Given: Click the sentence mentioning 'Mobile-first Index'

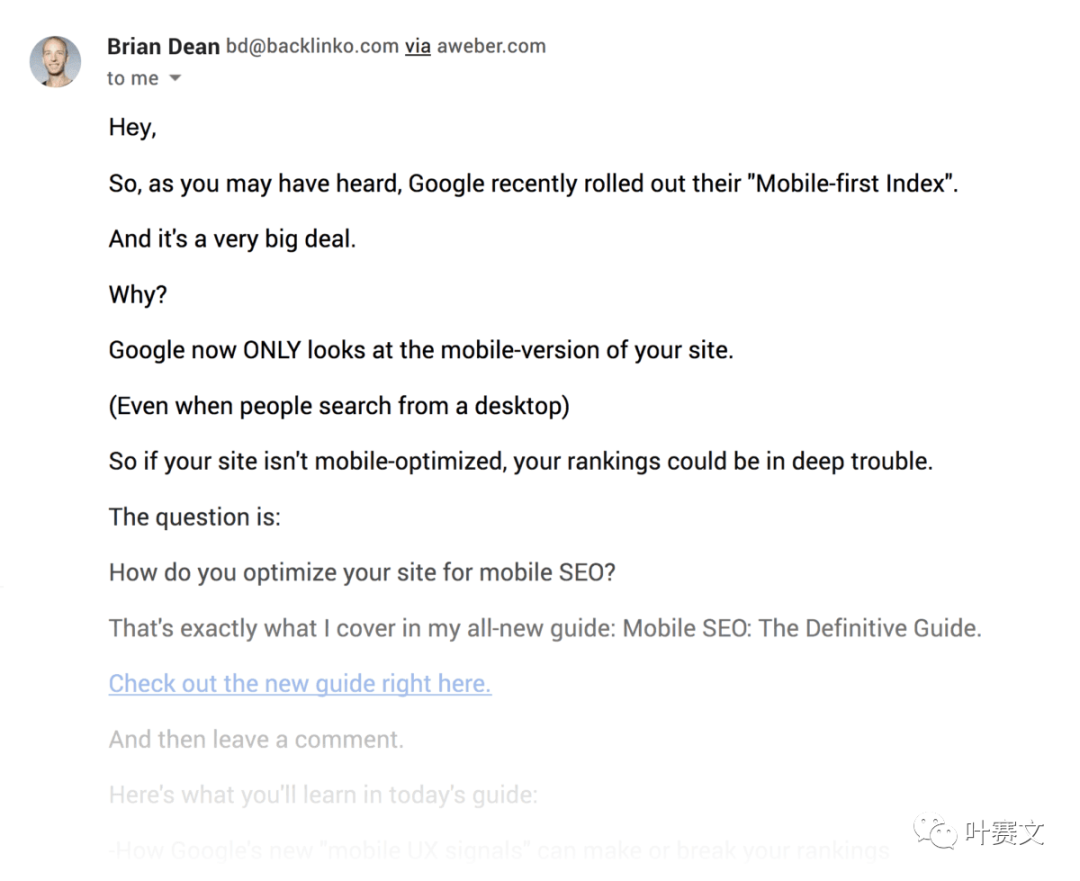Looking at the screenshot, I should coord(533,184).
